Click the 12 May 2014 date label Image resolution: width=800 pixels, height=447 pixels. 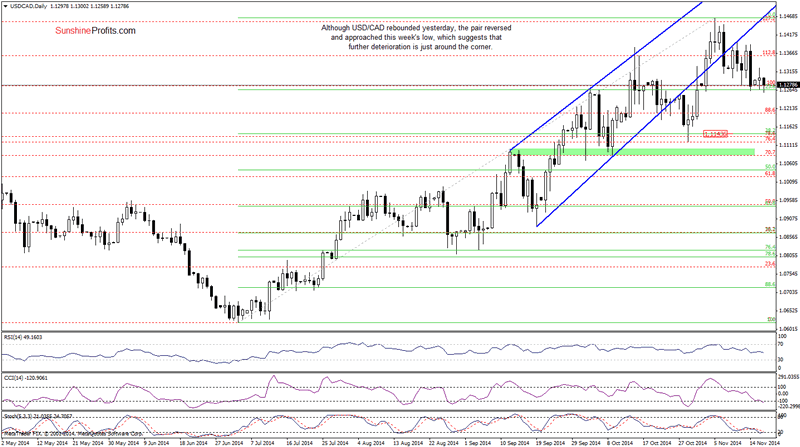pos(53,443)
